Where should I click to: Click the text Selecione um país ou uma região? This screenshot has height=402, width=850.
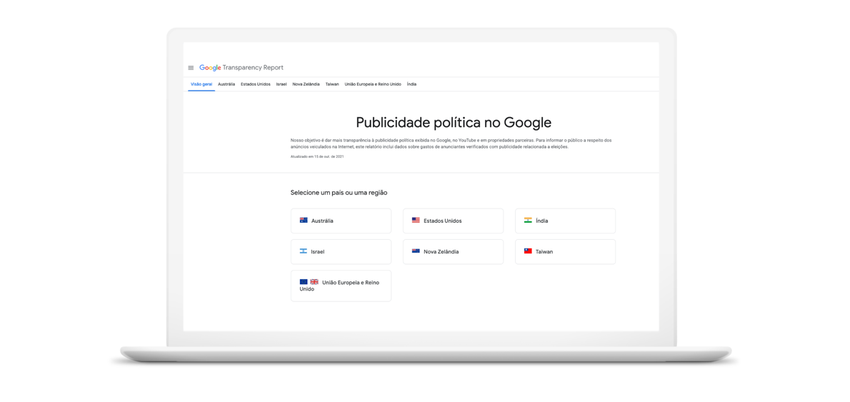339,192
